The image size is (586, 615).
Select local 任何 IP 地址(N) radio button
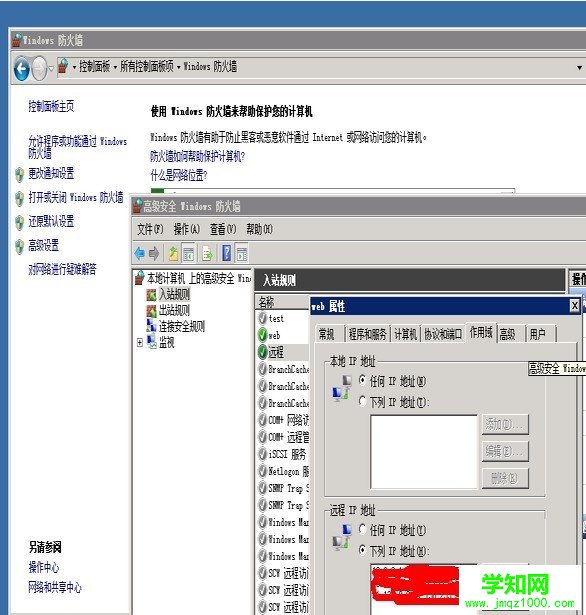coord(362,380)
